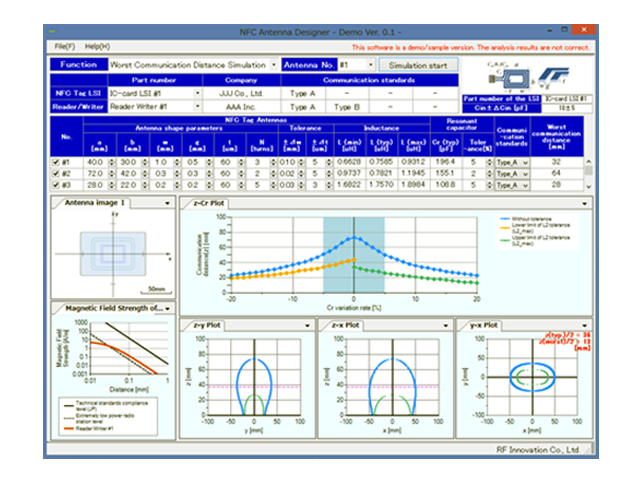Open the Help(H) menu
640x480 pixels.
point(97,47)
